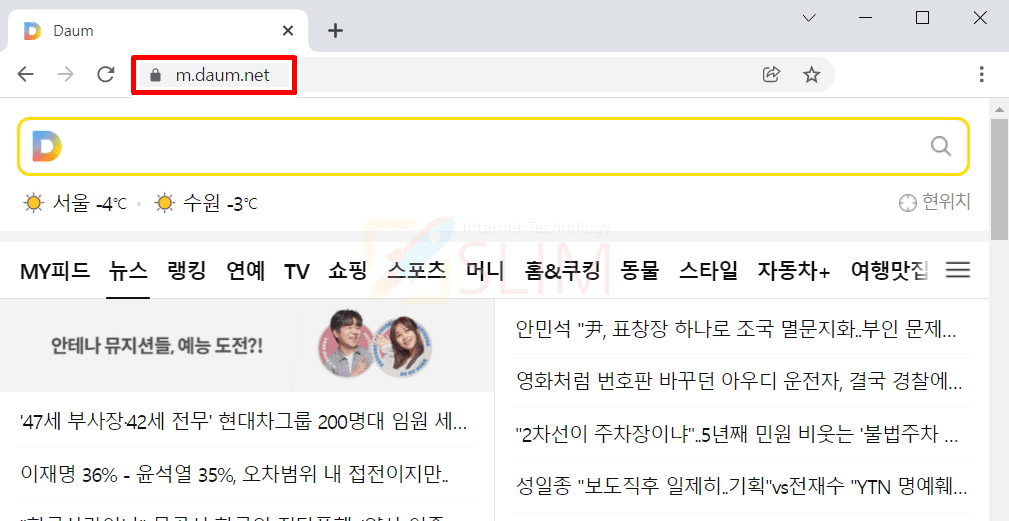The height and width of the screenshot is (521, 1009).
Task: Open tab search chevron in title bar
Action: pyautogui.click(x=810, y=18)
